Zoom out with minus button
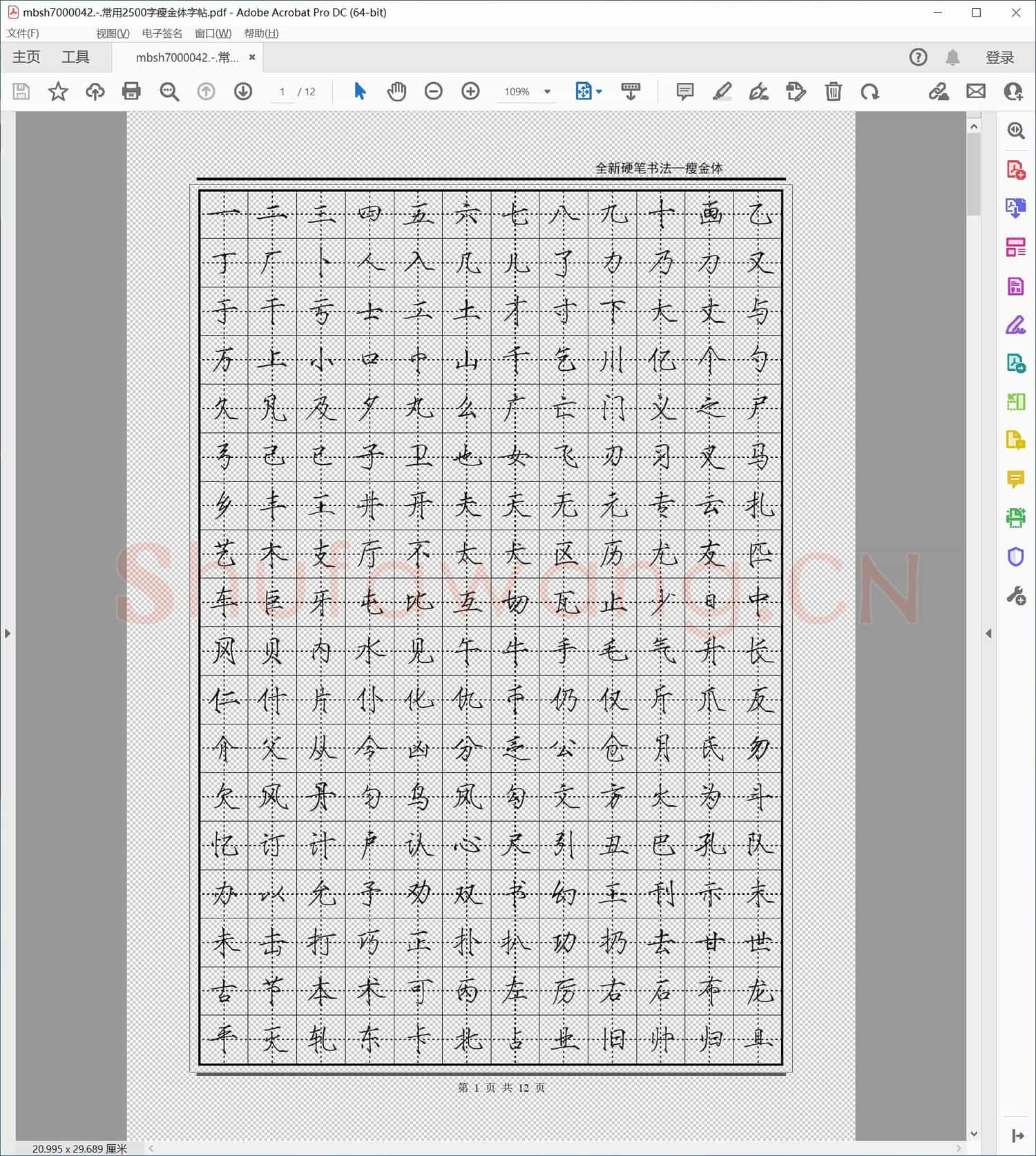Viewport: 1036px width, 1156px height. pyautogui.click(x=433, y=91)
